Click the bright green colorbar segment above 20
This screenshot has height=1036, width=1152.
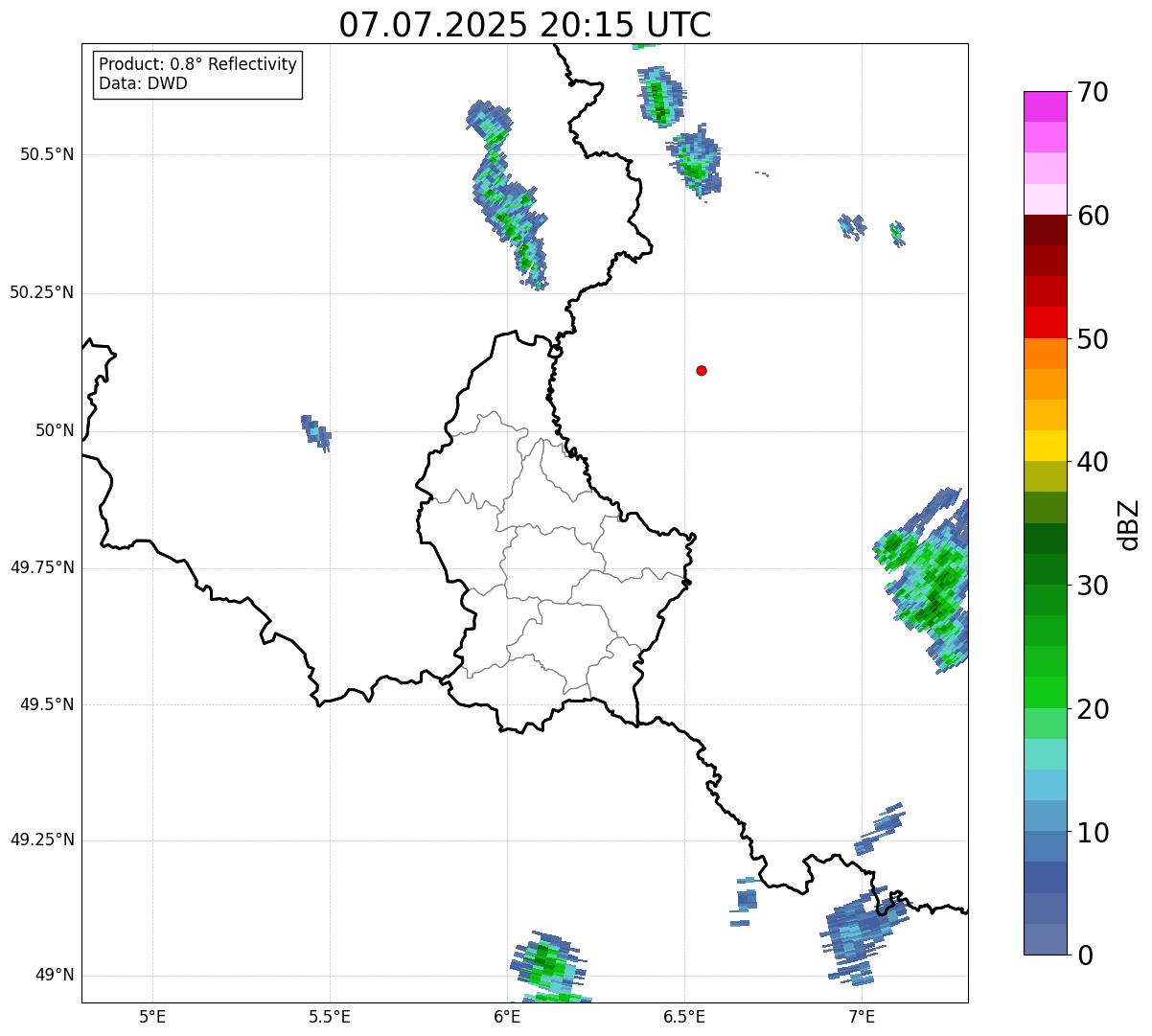(x=1046, y=692)
